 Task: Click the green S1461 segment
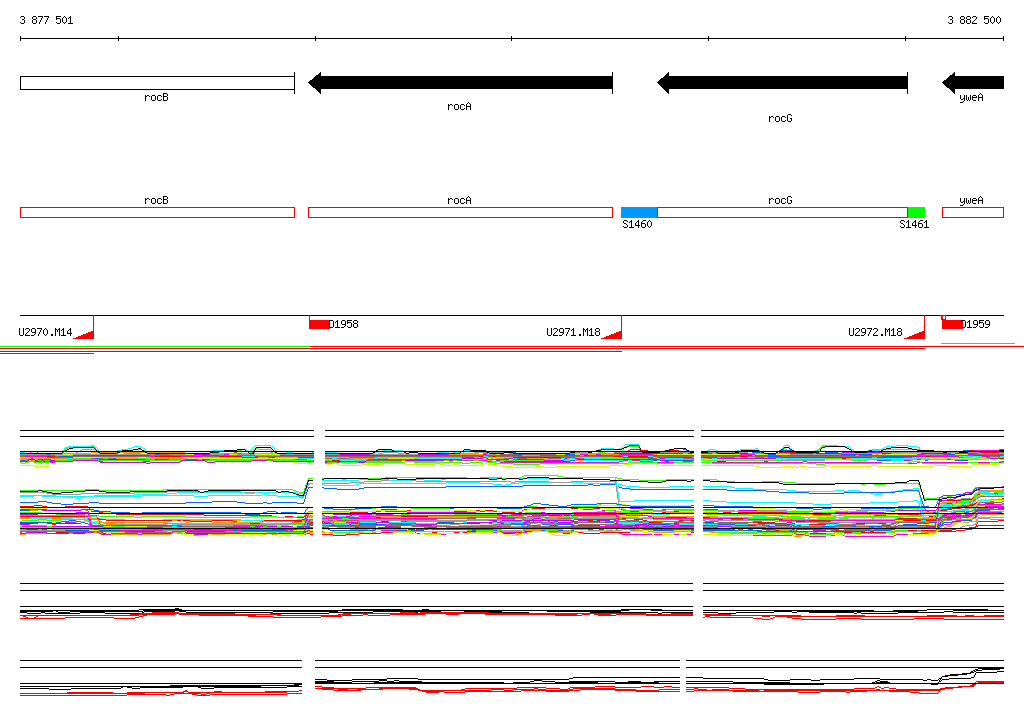pyautogui.click(x=917, y=212)
